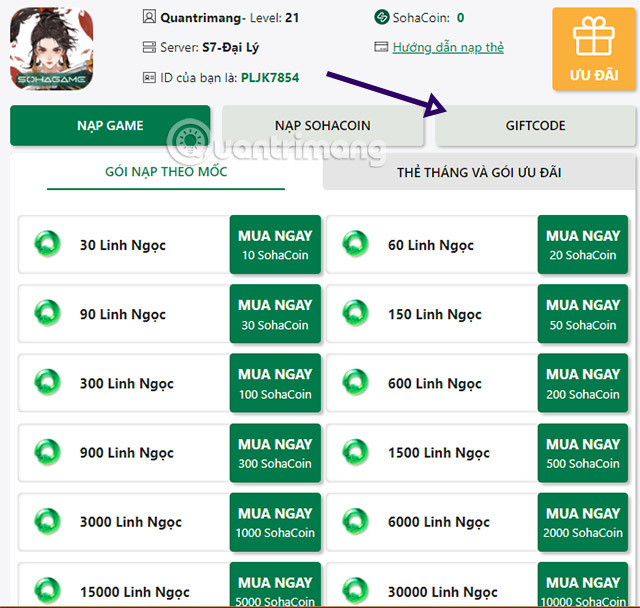Screen dimensions: 640x608
Task: Buy 15000 Linh Ngọc for 5000 SohaCoin
Action: (275, 585)
